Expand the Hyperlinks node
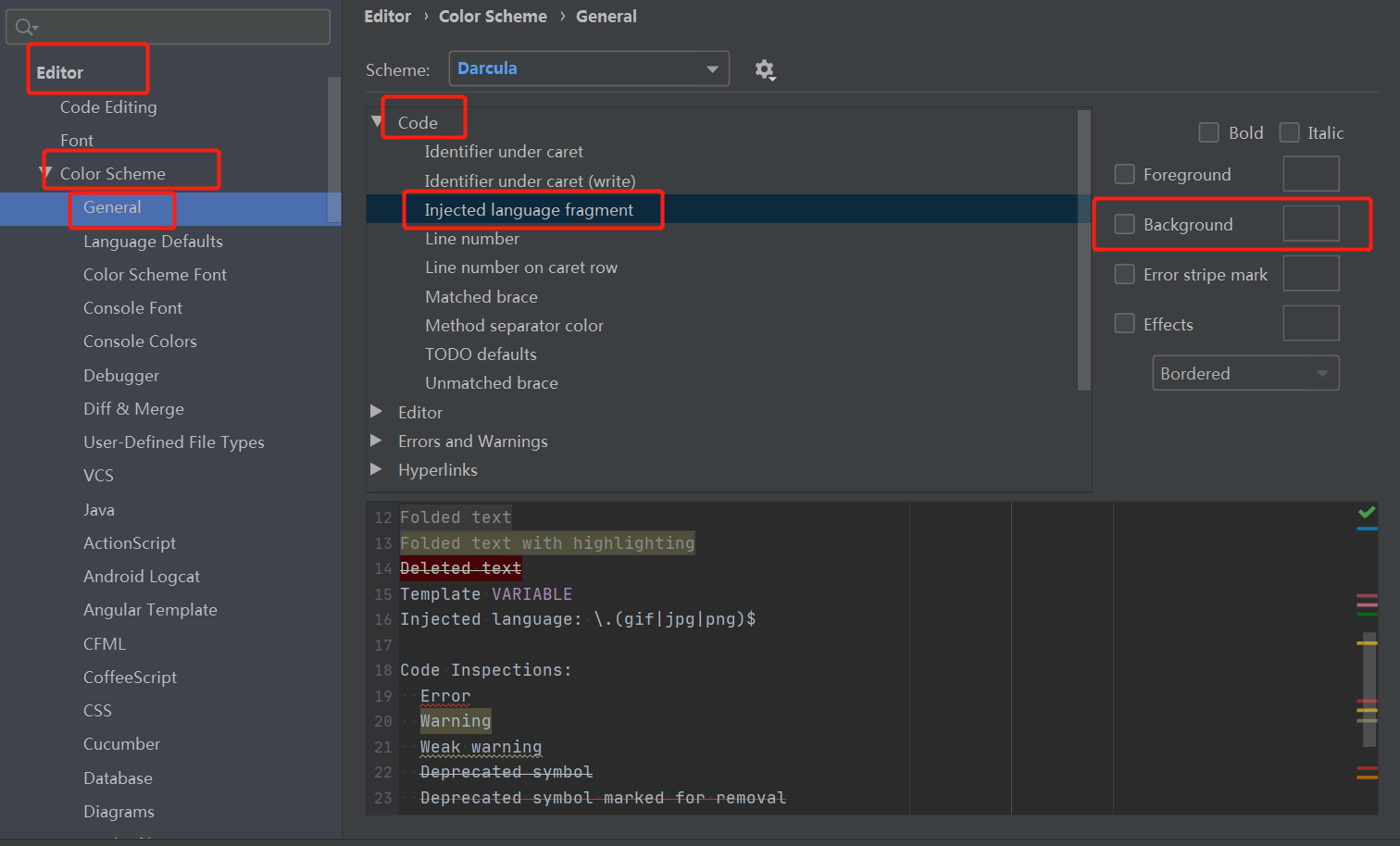This screenshot has height=846, width=1400. (376, 468)
